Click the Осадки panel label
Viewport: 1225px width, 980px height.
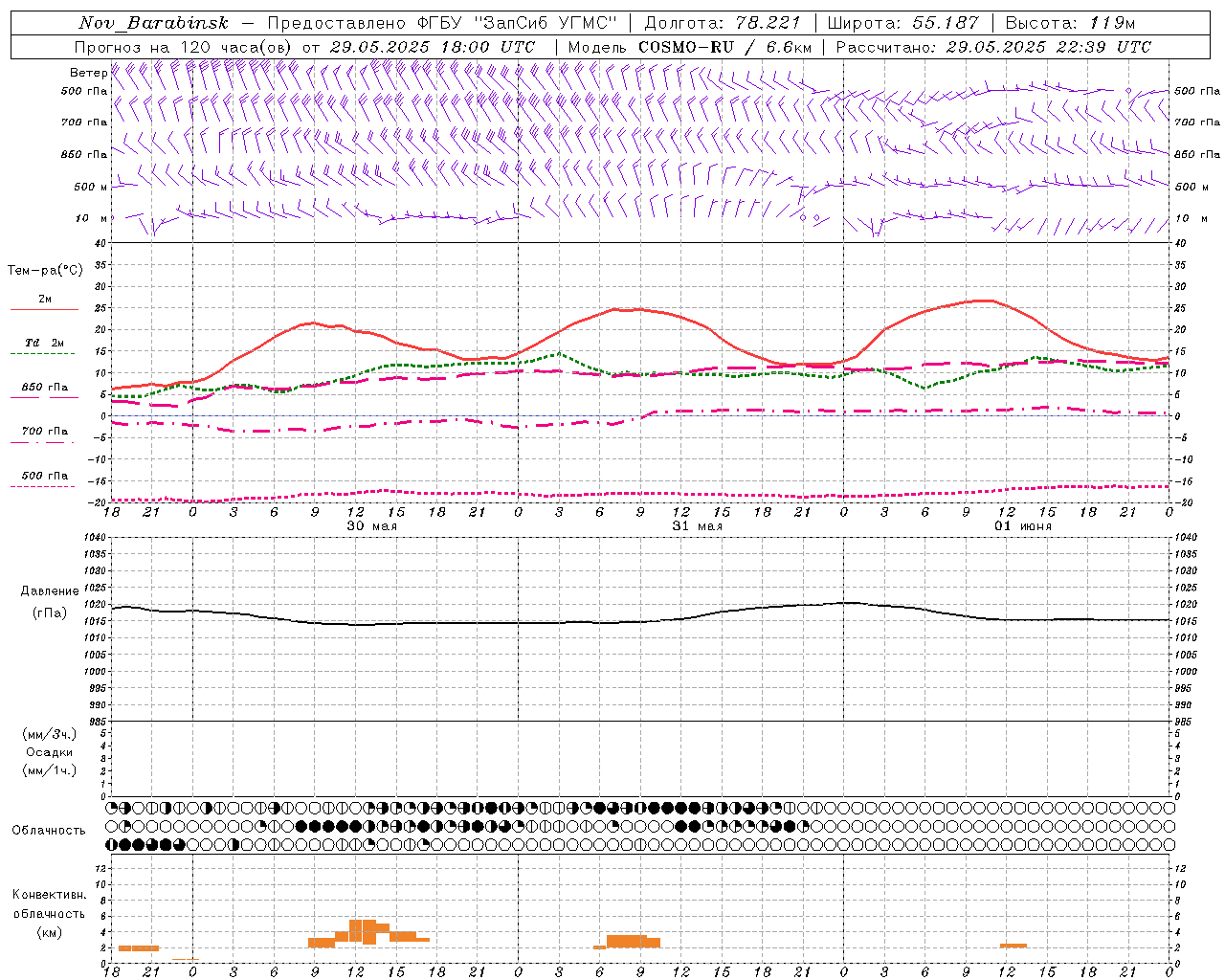[50, 752]
